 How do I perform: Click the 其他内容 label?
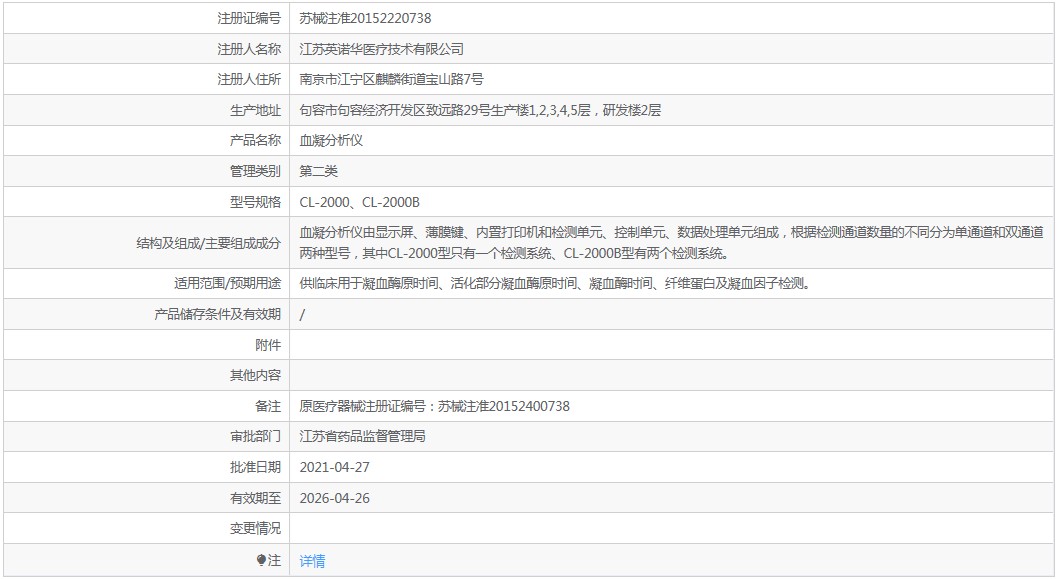click(255, 376)
